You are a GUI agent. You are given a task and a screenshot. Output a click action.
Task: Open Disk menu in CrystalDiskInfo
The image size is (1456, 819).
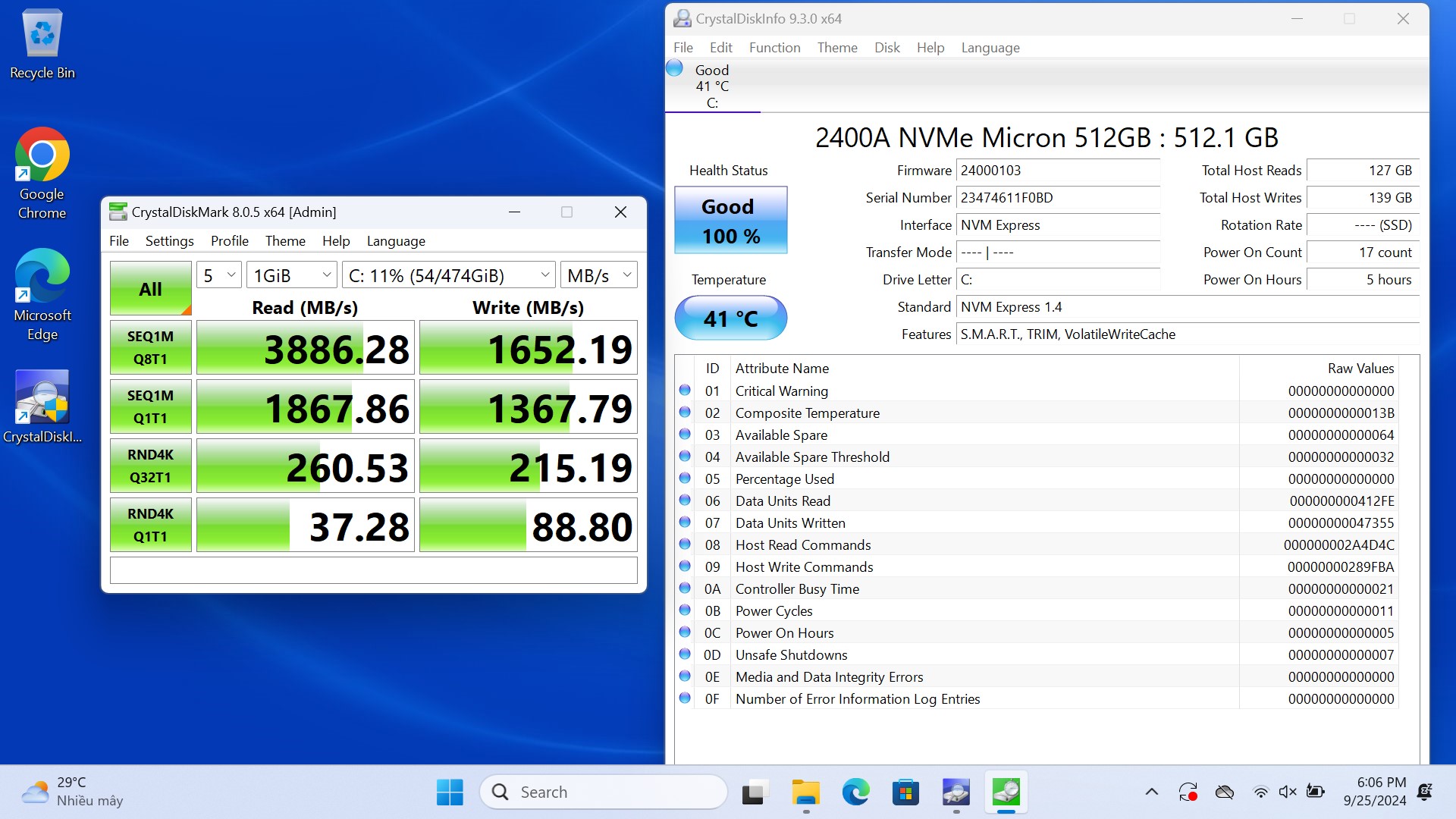(886, 47)
